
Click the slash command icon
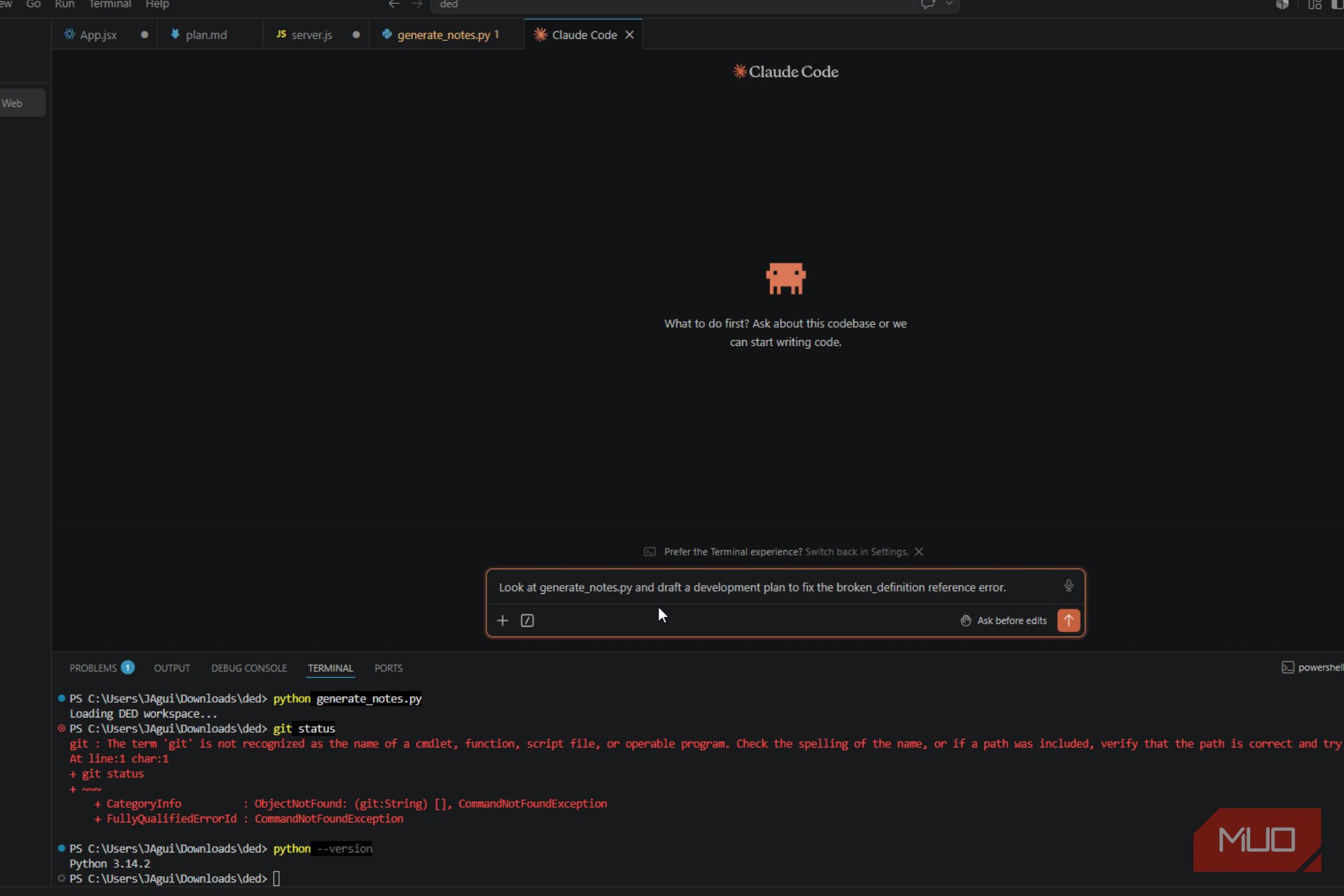[527, 620]
